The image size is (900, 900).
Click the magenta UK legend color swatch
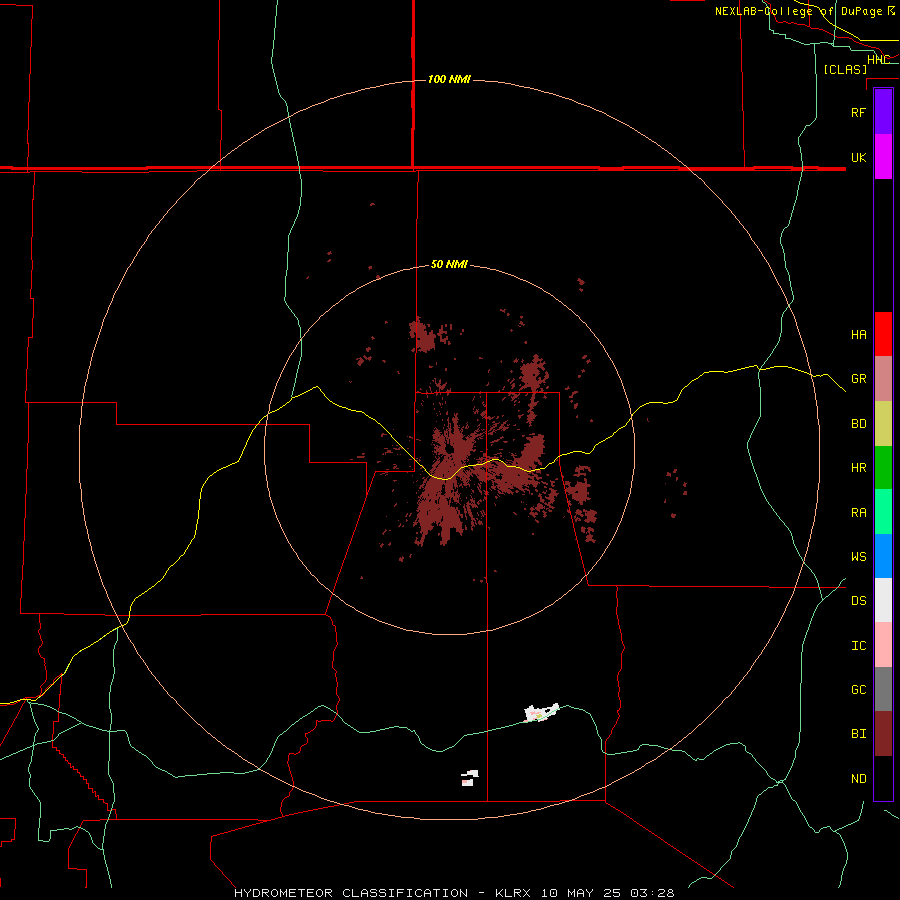(x=883, y=157)
